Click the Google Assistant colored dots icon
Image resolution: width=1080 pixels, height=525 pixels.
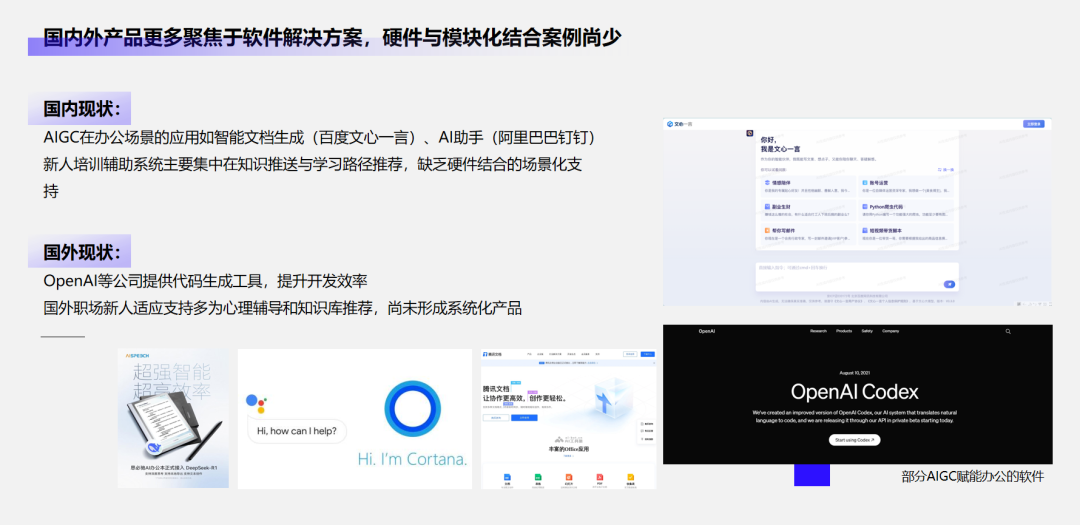coord(256,402)
